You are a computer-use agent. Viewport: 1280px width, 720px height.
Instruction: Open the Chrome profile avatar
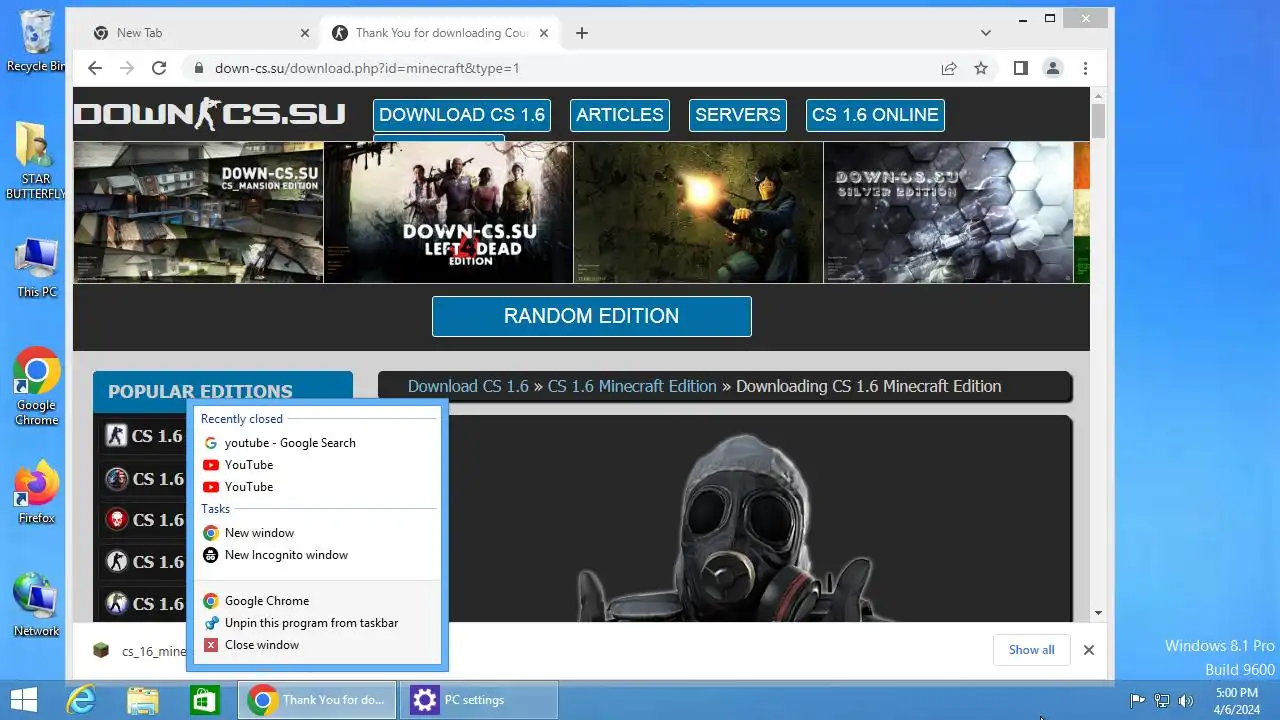click(x=1053, y=68)
